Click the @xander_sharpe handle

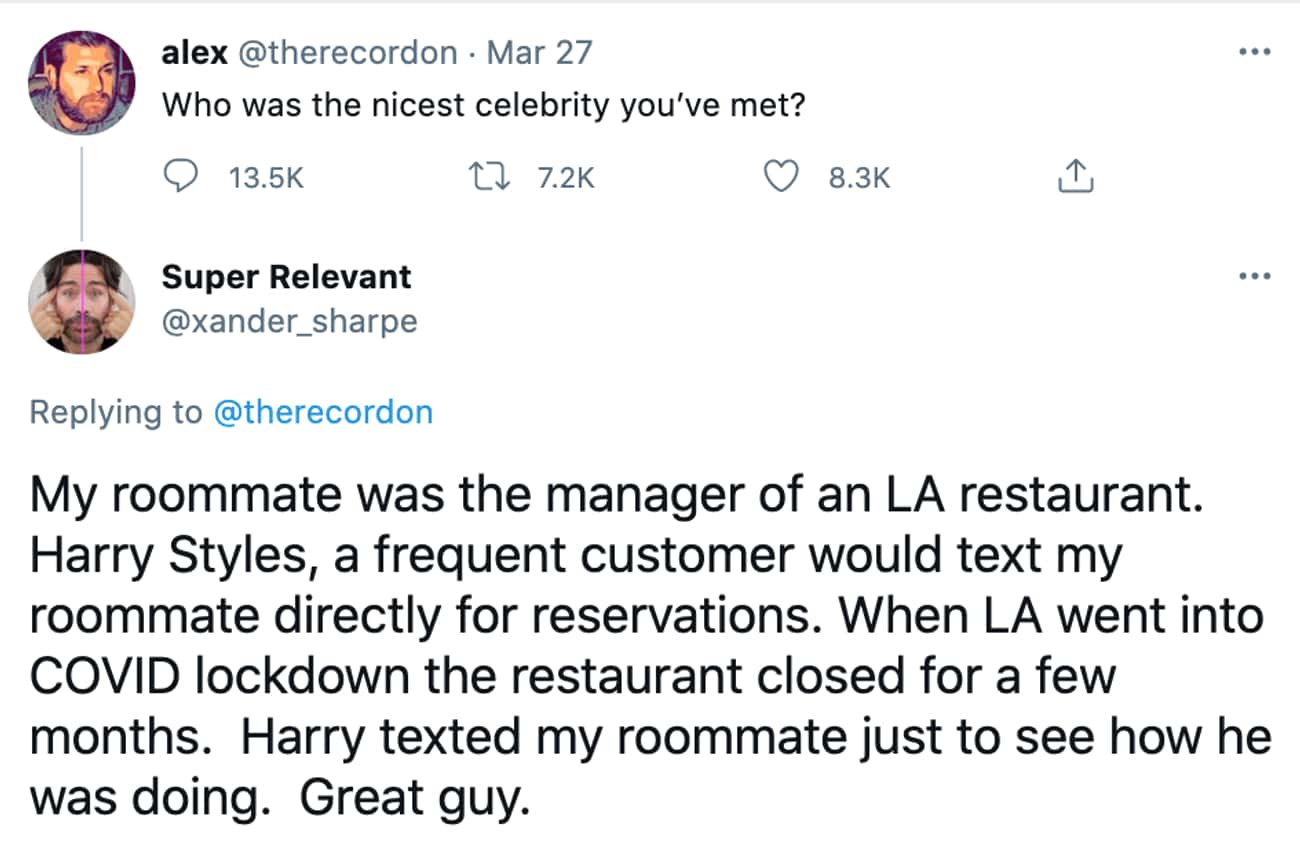coord(289,320)
